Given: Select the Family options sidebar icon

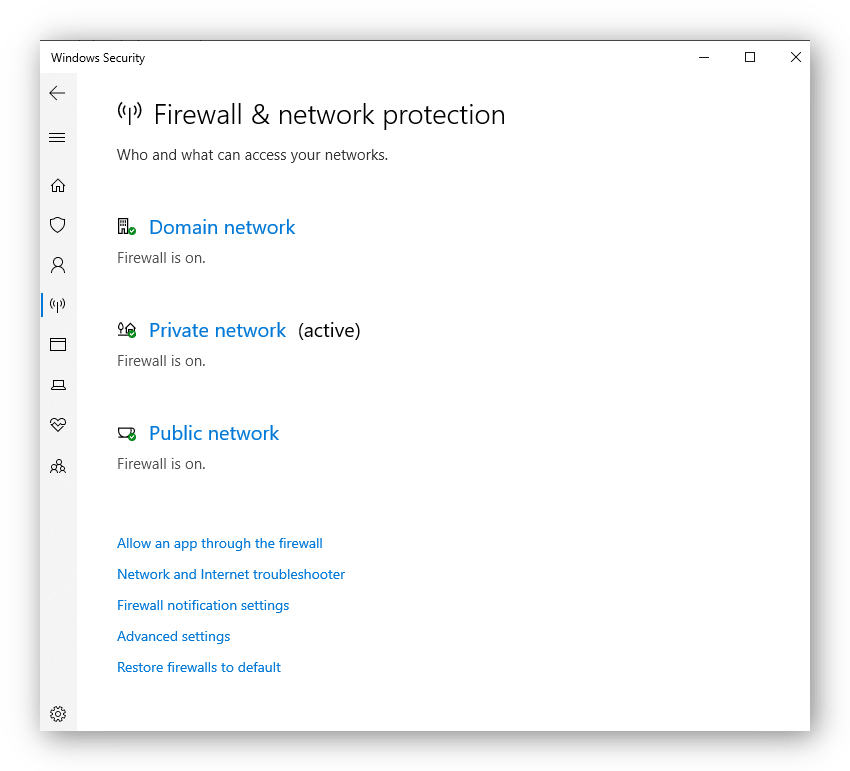Looking at the screenshot, I should (57, 466).
